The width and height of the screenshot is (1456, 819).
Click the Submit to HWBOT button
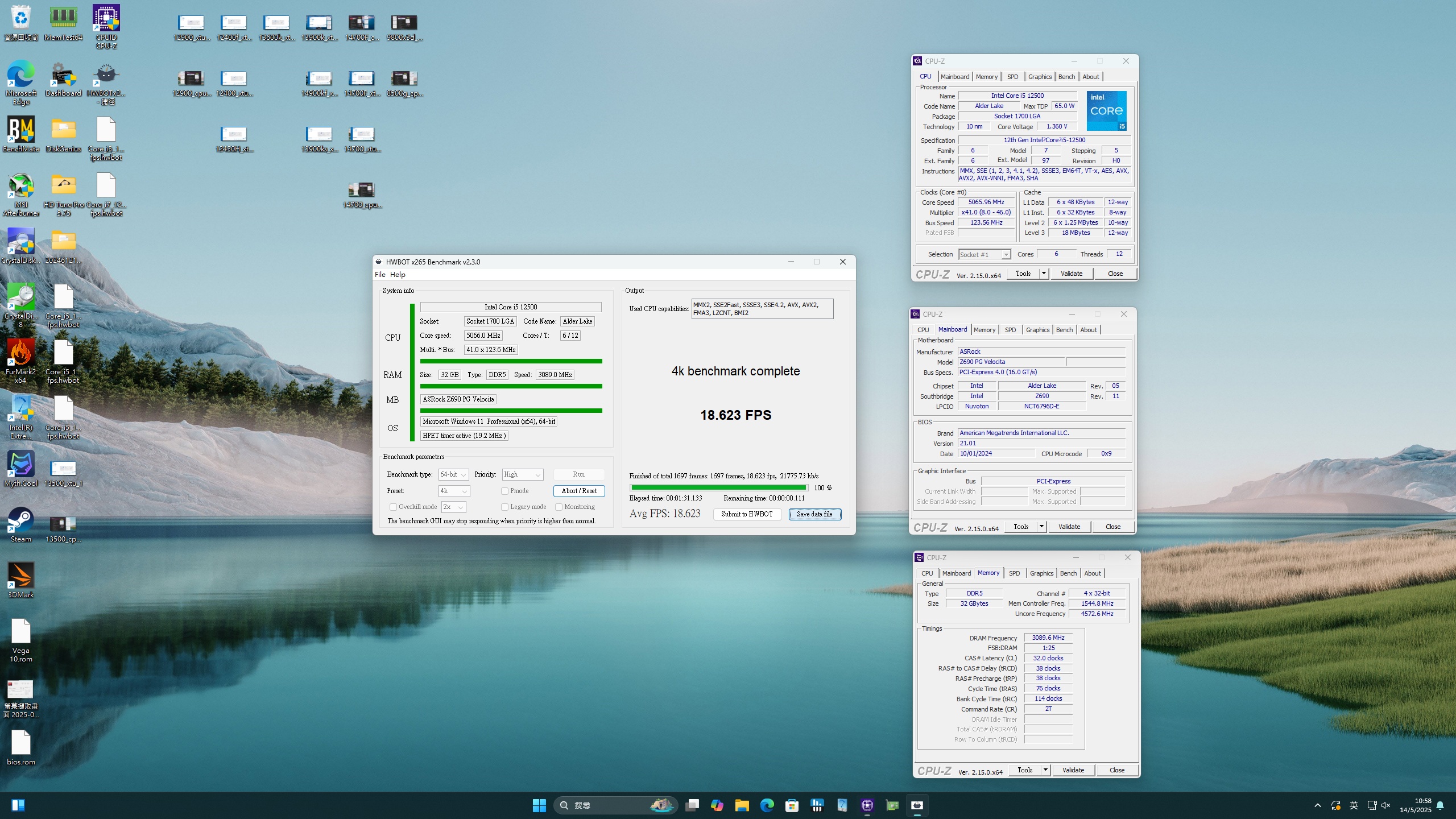pos(747,514)
